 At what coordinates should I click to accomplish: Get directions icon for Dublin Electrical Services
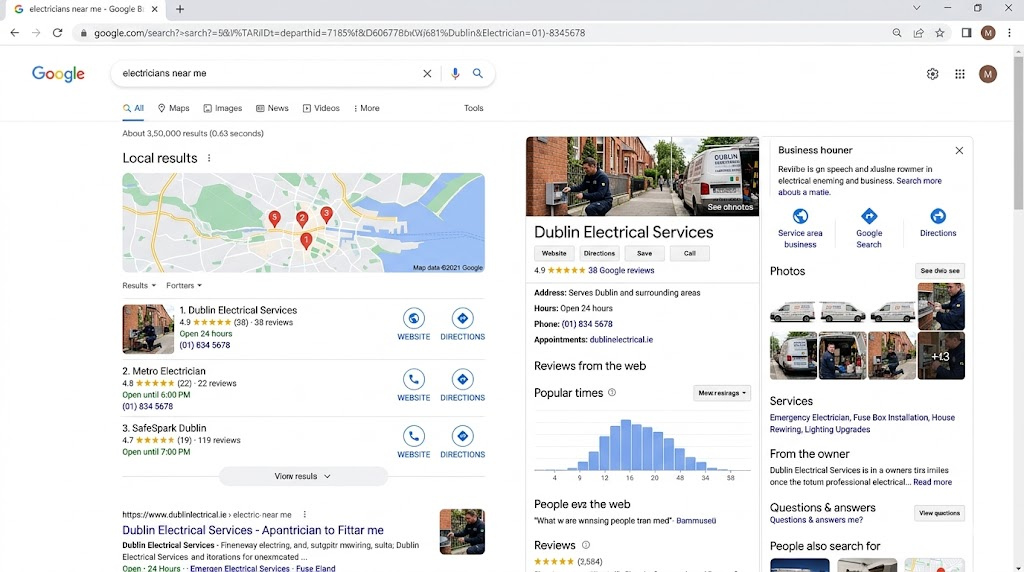tap(462, 318)
